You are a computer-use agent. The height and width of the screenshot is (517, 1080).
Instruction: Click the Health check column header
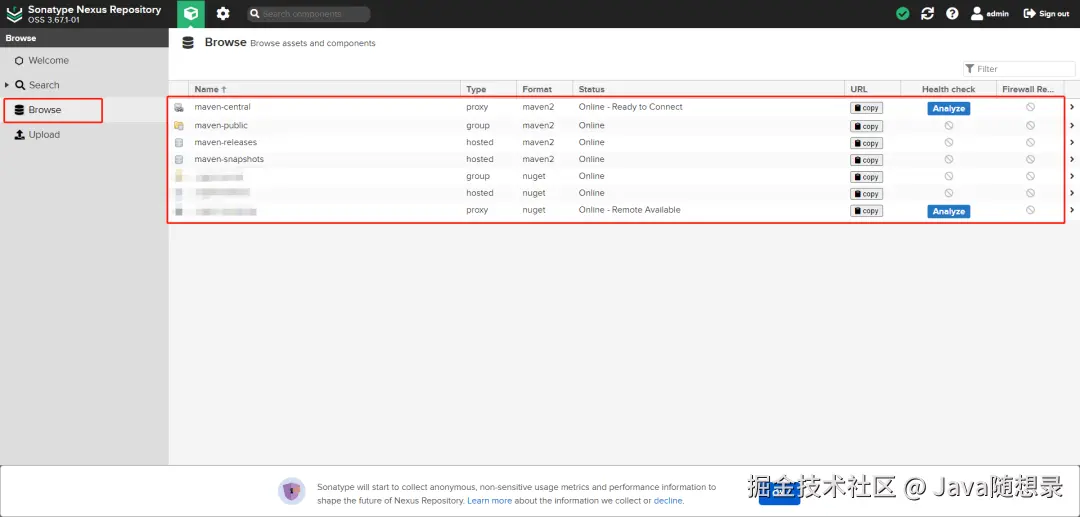(948, 89)
